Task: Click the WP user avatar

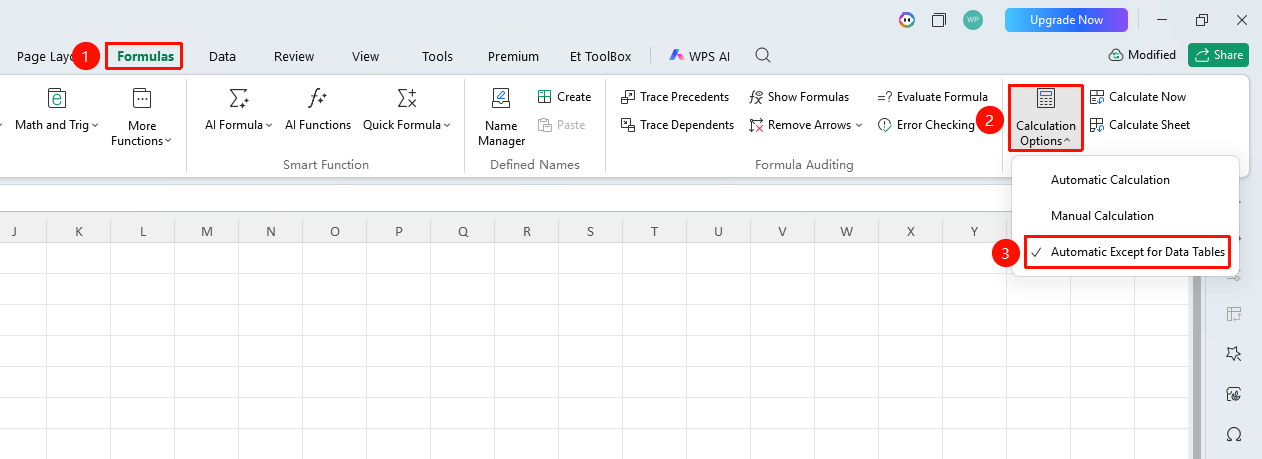Action: (x=972, y=20)
